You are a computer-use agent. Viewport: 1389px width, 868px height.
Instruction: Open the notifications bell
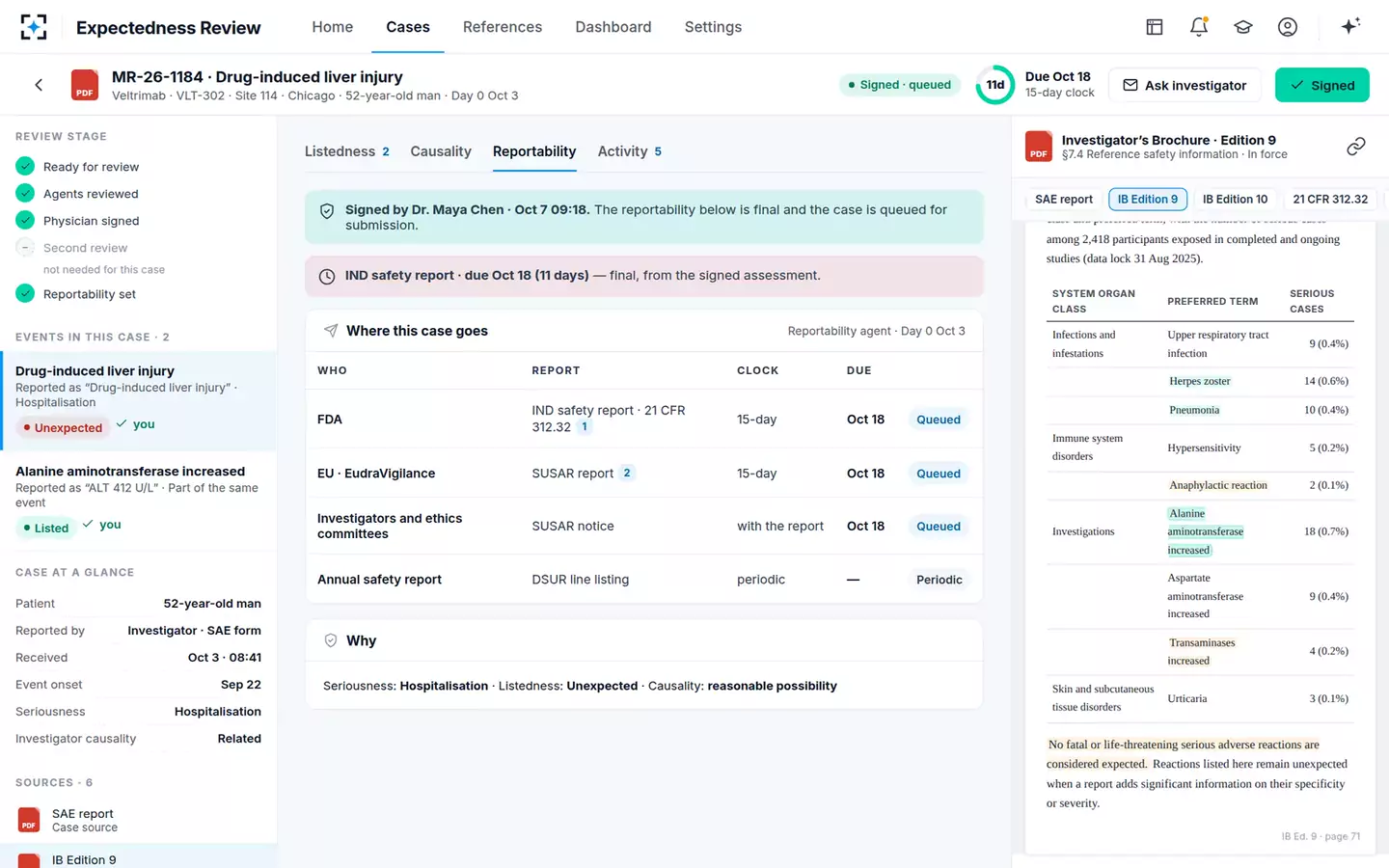tap(1199, 27)
